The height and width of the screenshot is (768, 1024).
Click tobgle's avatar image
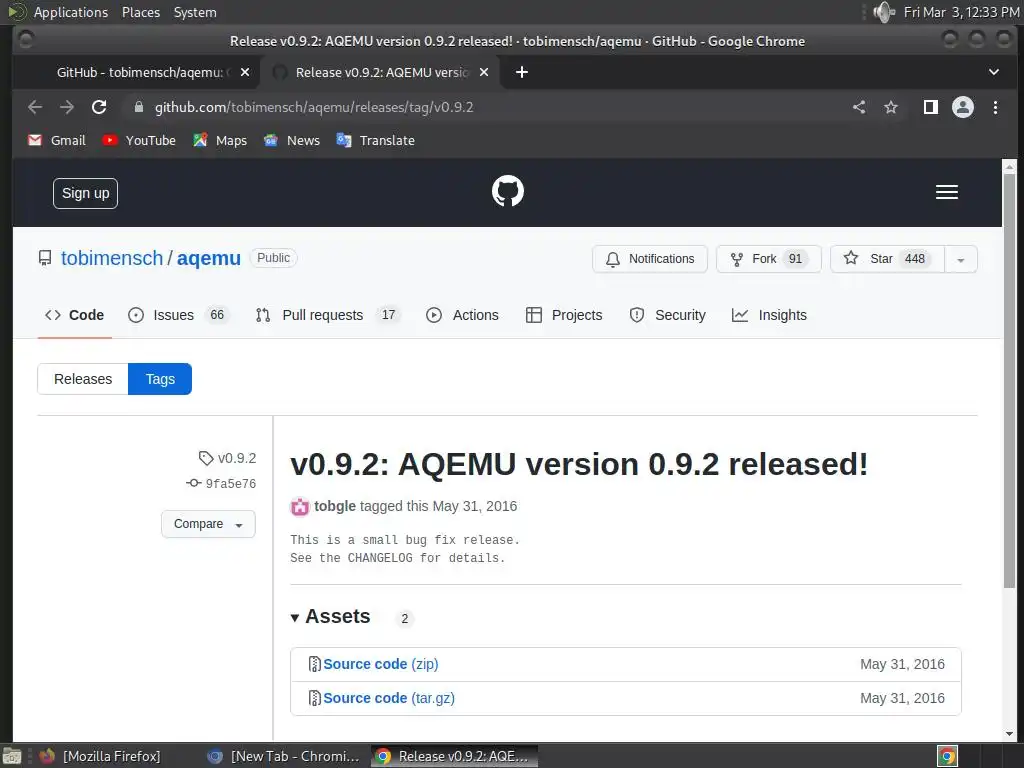300,507
